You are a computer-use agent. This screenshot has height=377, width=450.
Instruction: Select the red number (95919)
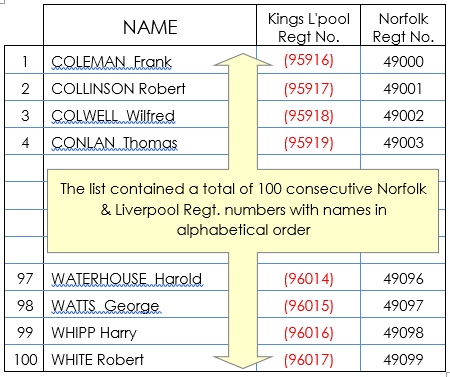(x=309, y=143)
